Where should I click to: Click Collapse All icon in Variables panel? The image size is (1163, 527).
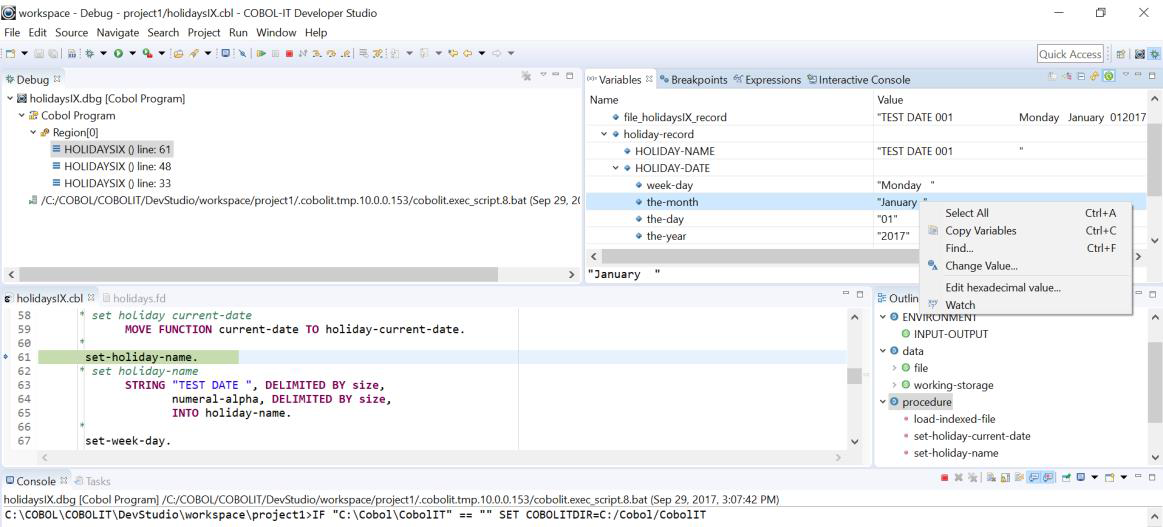tap(1081, 76)
